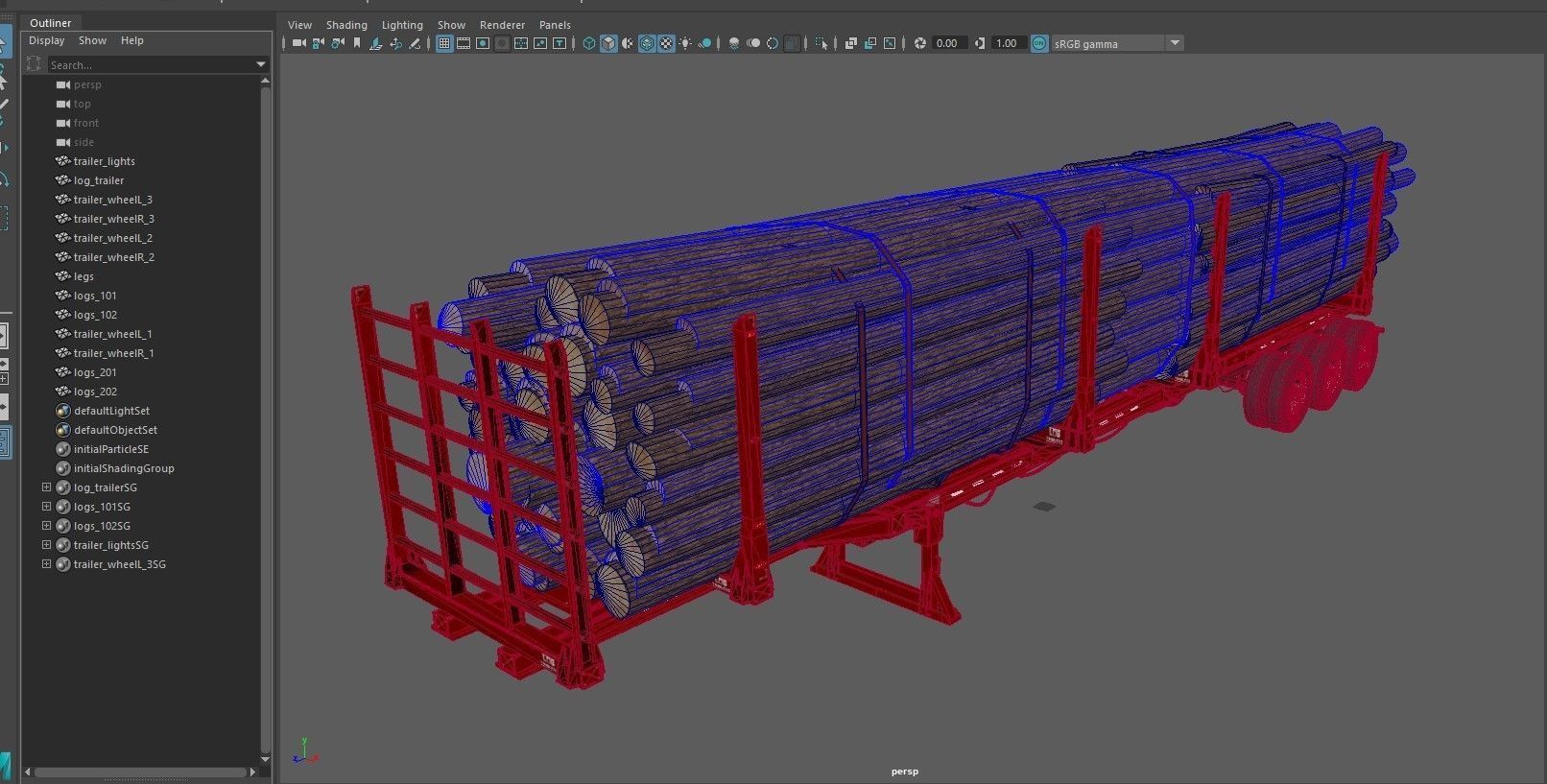Screen dimensions: 1547x784
Task: Switch to Wireframe shading icon
Action: click(x=589, y=43)
